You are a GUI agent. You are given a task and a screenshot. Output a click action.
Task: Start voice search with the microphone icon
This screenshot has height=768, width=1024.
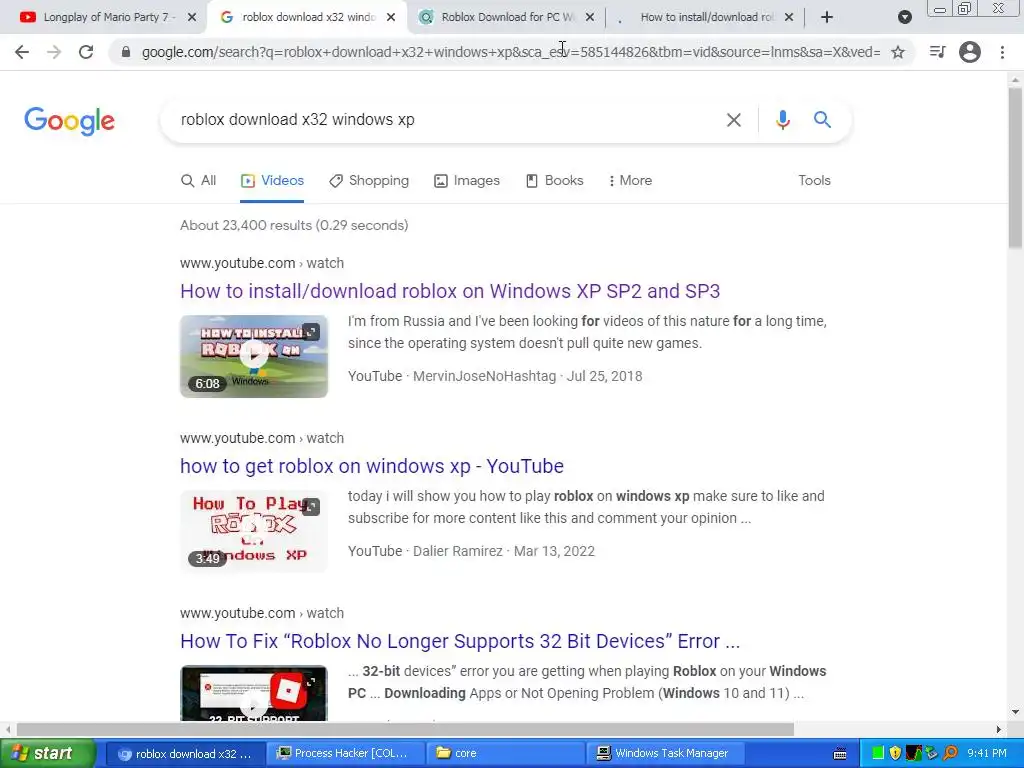click(782, 120)
